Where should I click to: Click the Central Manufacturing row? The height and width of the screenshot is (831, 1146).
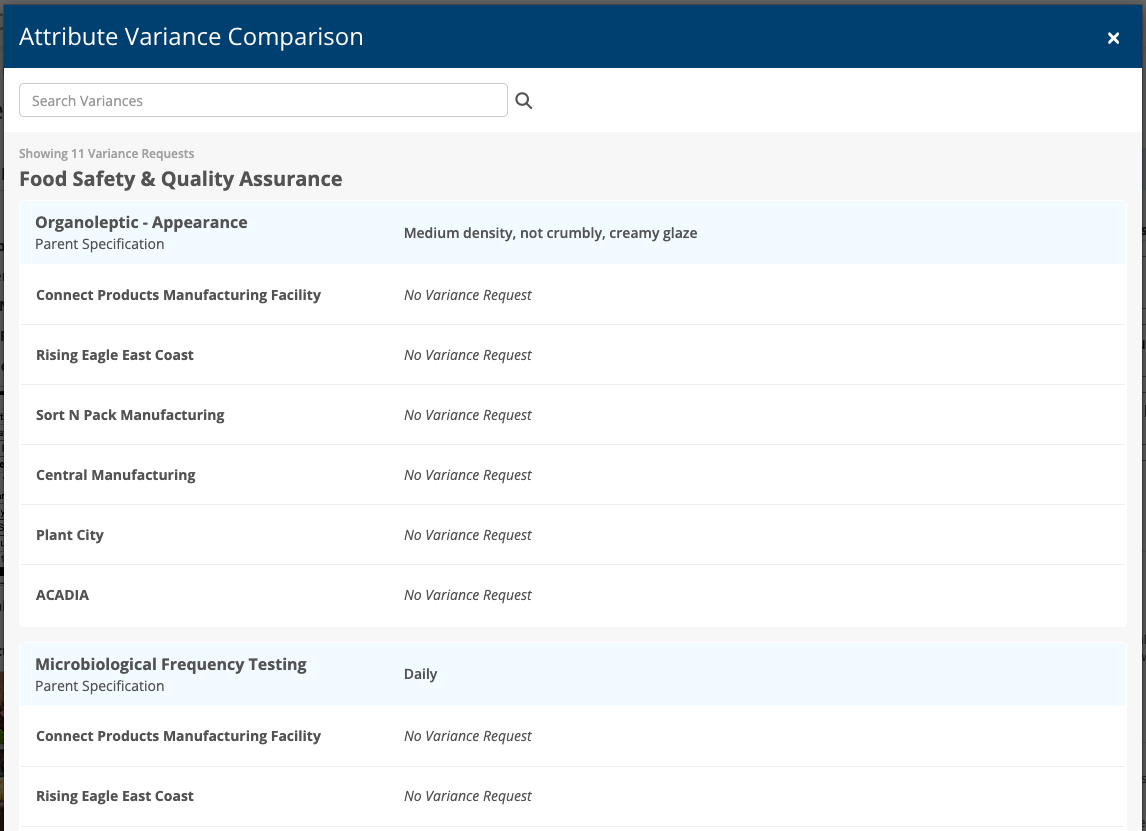[573, 474]
